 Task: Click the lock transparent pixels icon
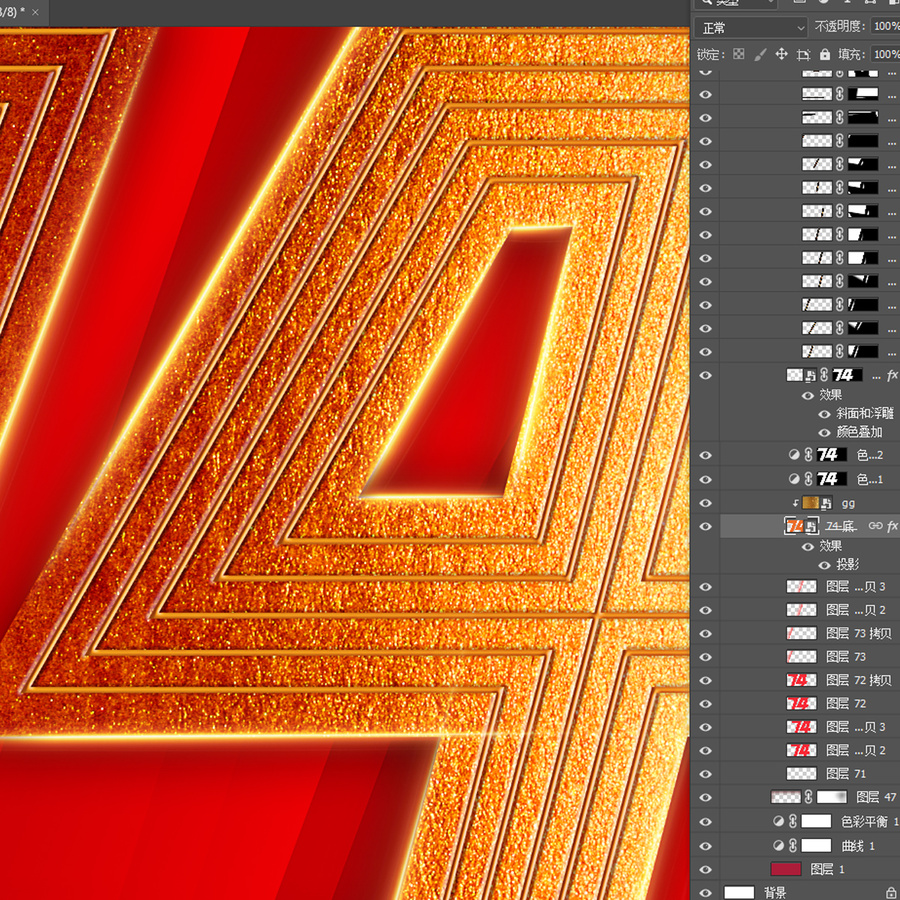tap(739, 54)
